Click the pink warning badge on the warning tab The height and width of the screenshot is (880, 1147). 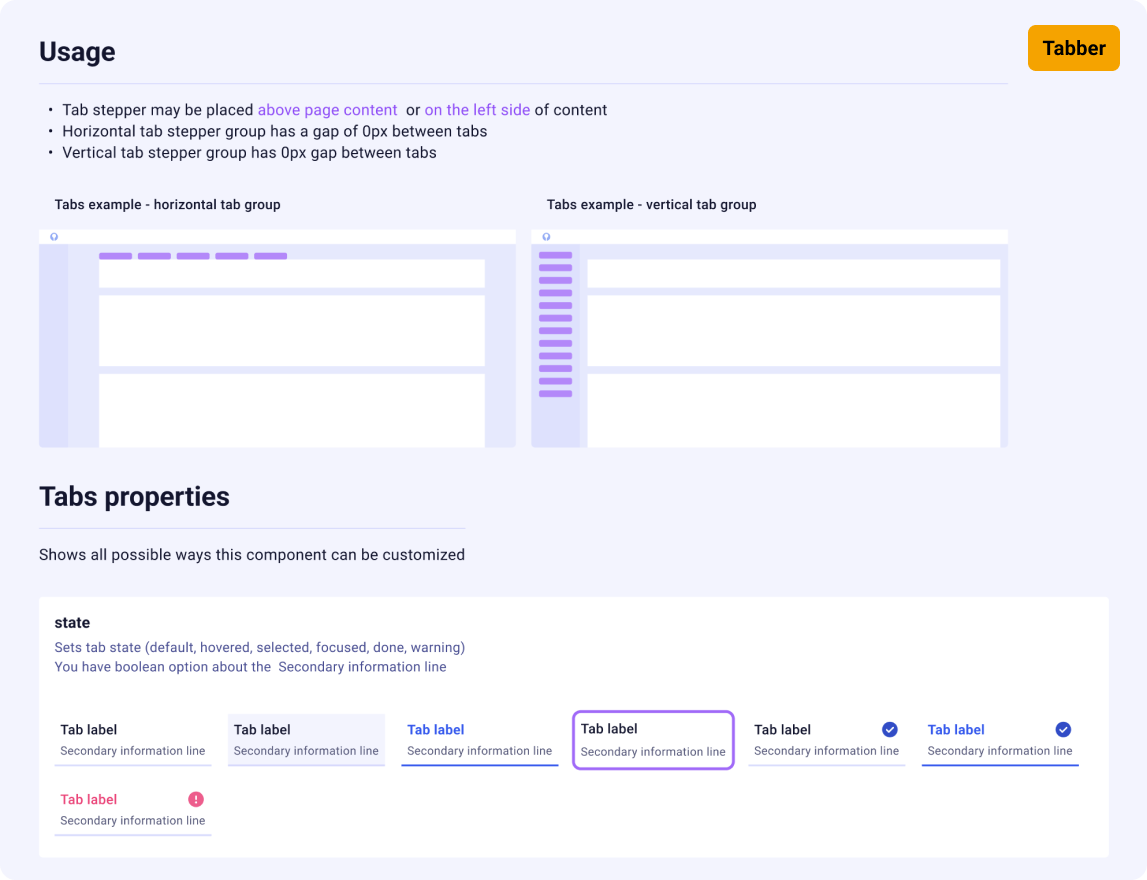pyautogui.click(x=195, y=799)
